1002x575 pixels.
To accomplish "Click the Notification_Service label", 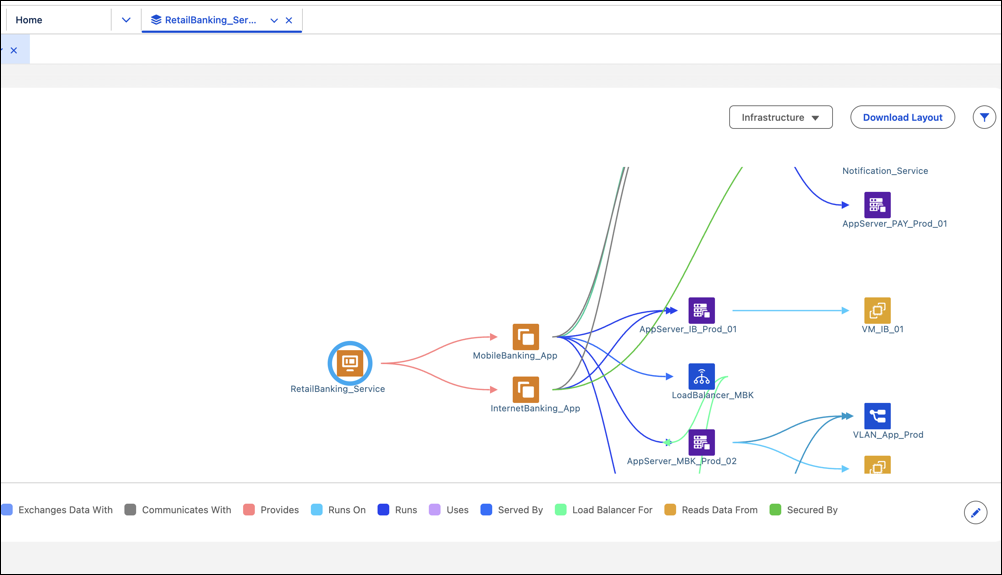I will [885, 171].
